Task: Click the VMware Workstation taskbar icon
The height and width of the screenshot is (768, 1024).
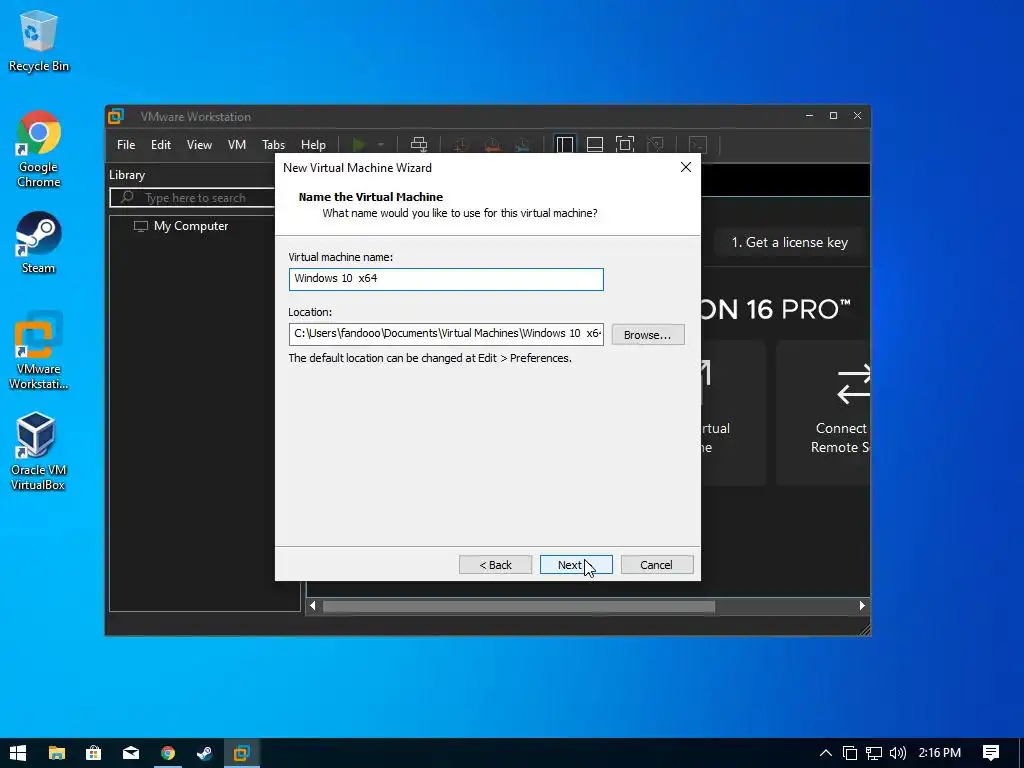Action: point(242,753)
